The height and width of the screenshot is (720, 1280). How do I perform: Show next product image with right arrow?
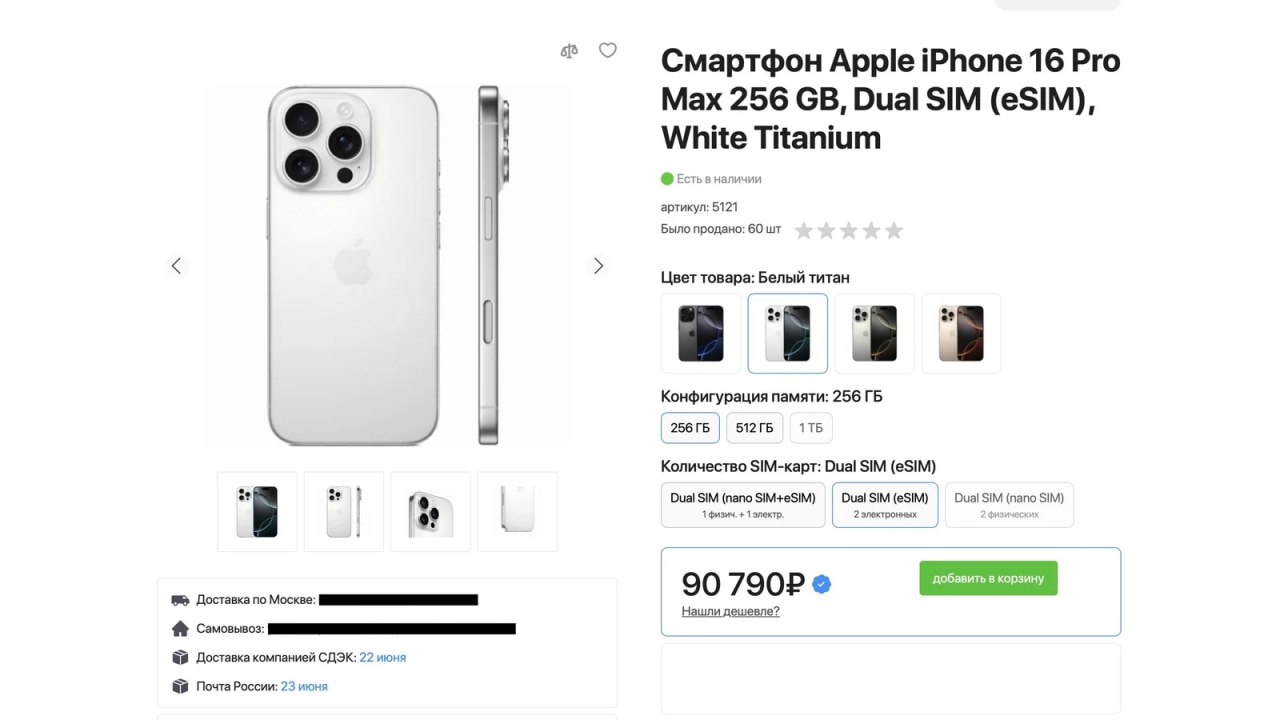[598, 266]
